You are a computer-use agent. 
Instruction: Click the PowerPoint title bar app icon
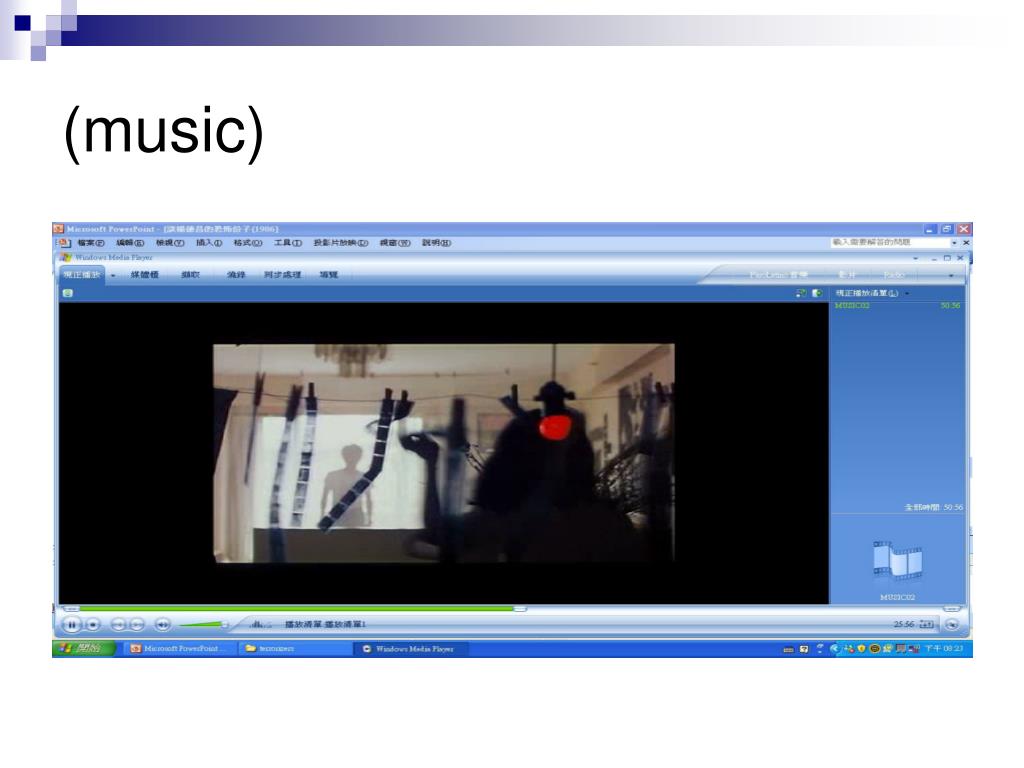[59, 229]
